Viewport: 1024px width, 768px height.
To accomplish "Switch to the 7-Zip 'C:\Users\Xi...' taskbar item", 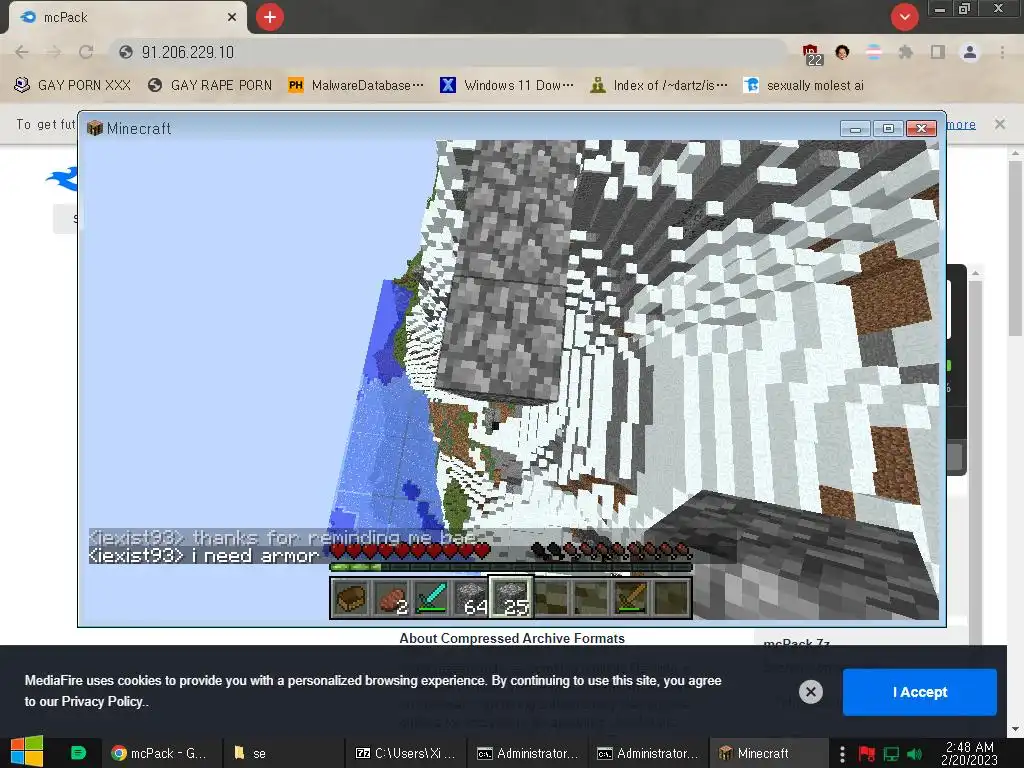I will coord(405,753).
